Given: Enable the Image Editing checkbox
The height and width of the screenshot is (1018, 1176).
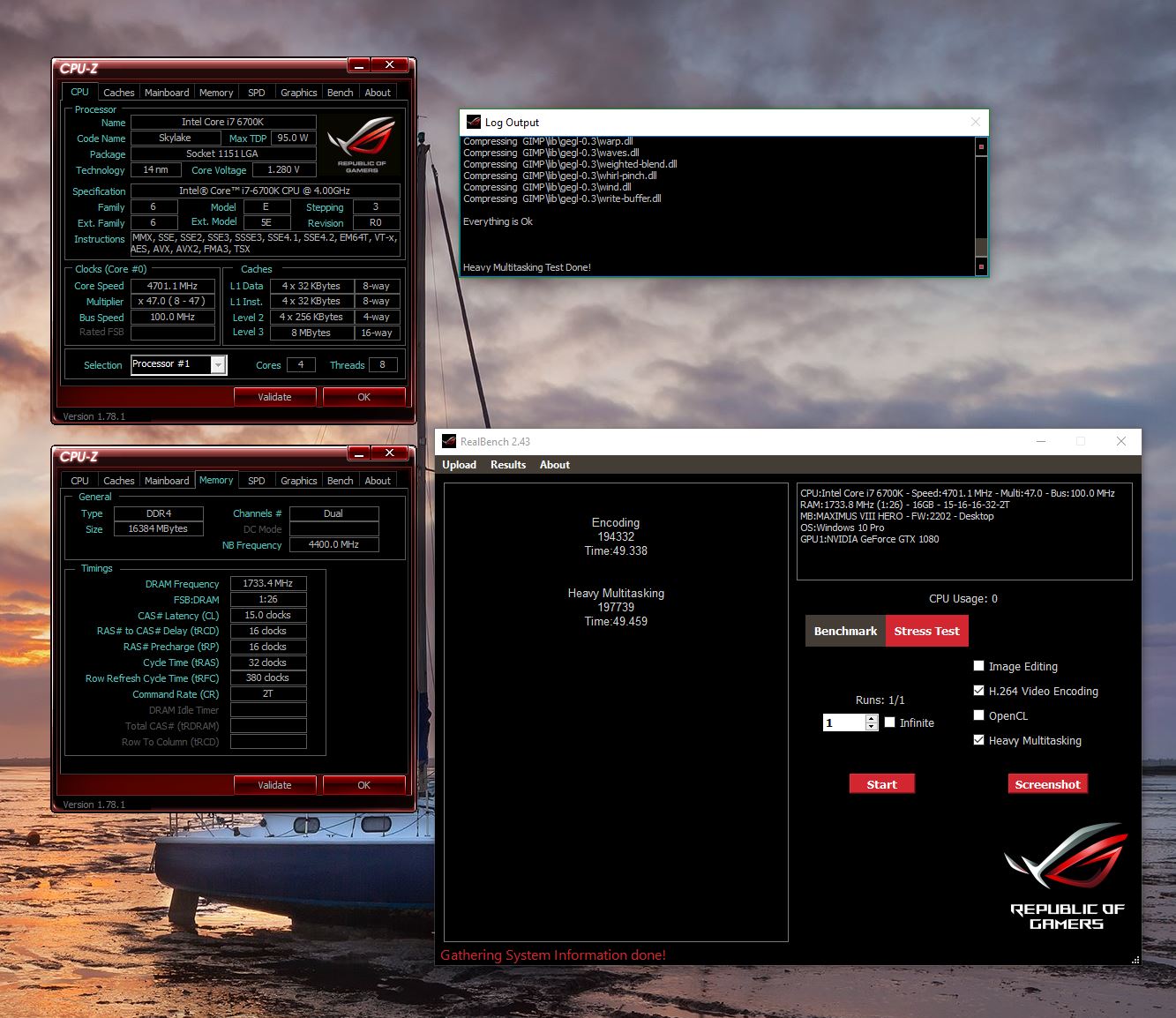Looking at the screenshot, I should 978,666.
